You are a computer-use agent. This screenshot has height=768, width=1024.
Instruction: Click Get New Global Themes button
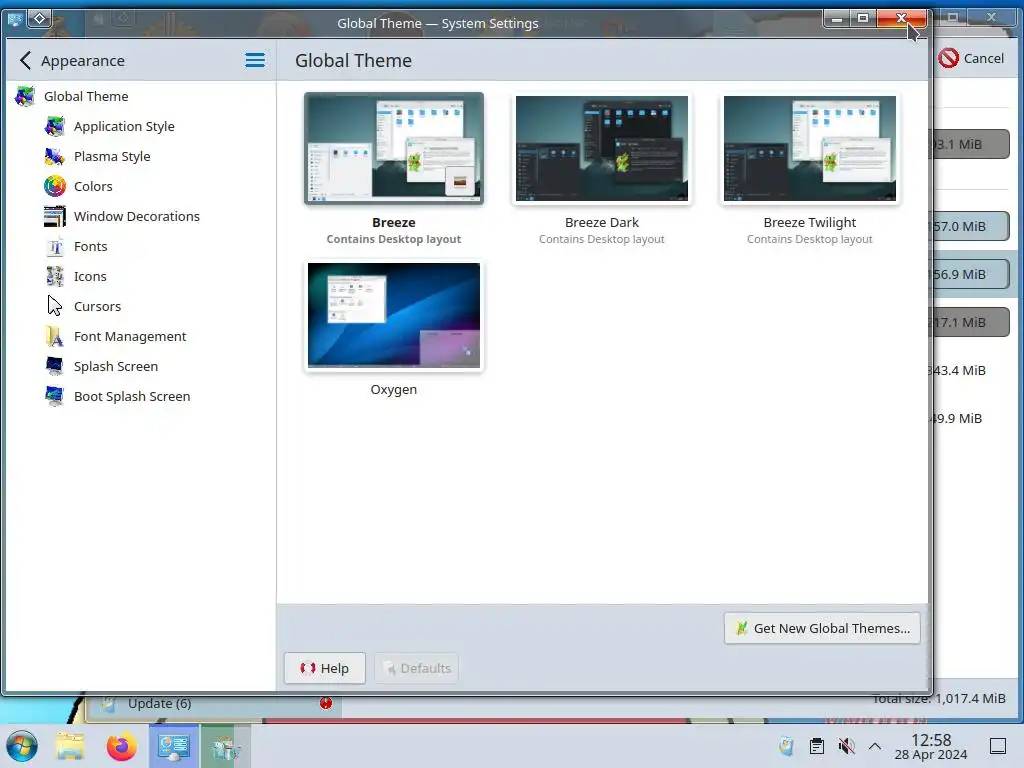click(822, 628)
